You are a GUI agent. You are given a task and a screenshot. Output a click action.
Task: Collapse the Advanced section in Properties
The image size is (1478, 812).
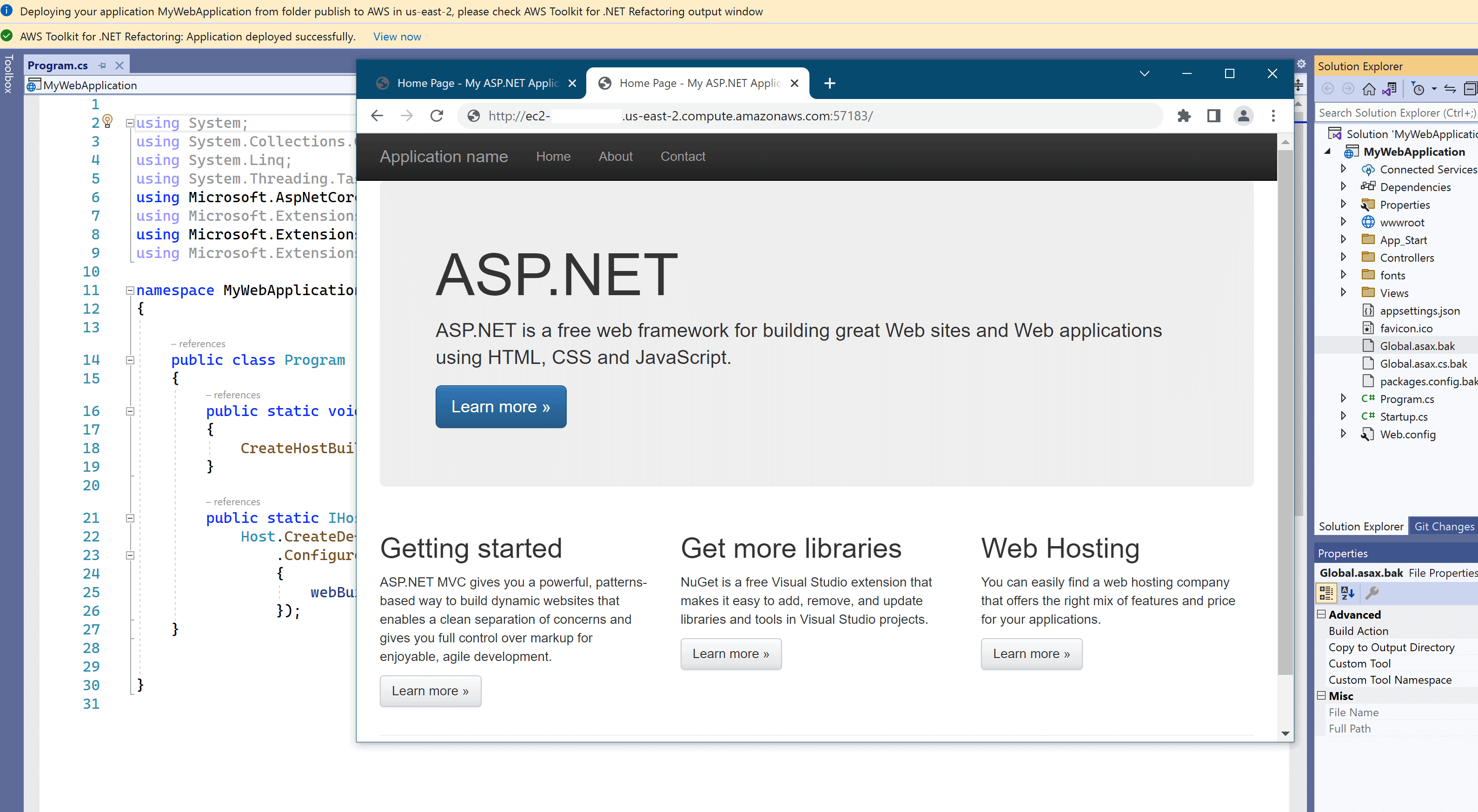click(x=1321, y=614)
